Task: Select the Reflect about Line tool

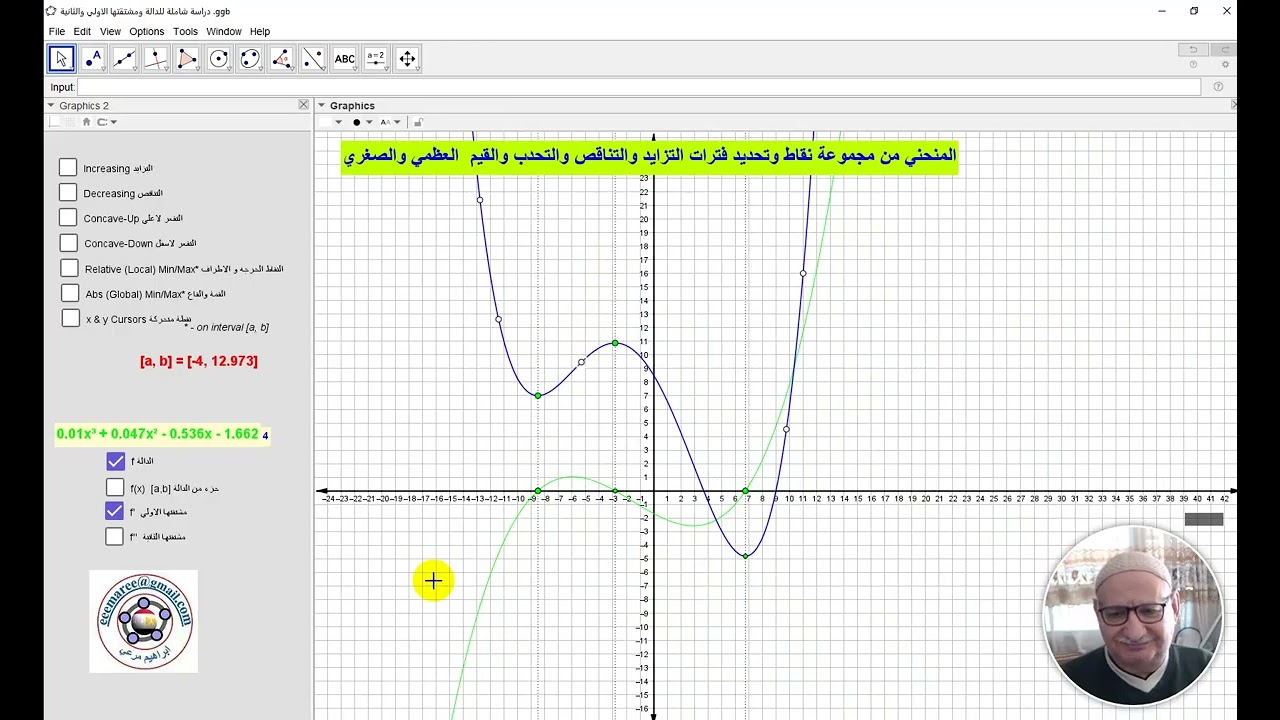Action: click(x=313, y=59)
